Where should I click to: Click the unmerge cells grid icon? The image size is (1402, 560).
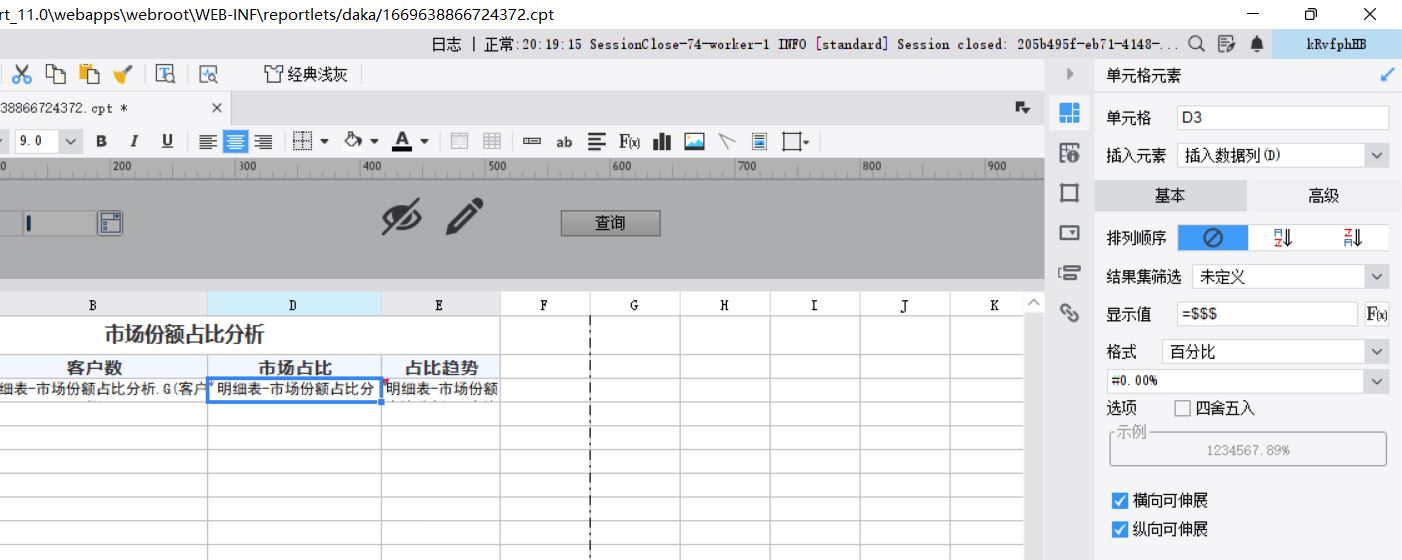(x=492, y=142)
